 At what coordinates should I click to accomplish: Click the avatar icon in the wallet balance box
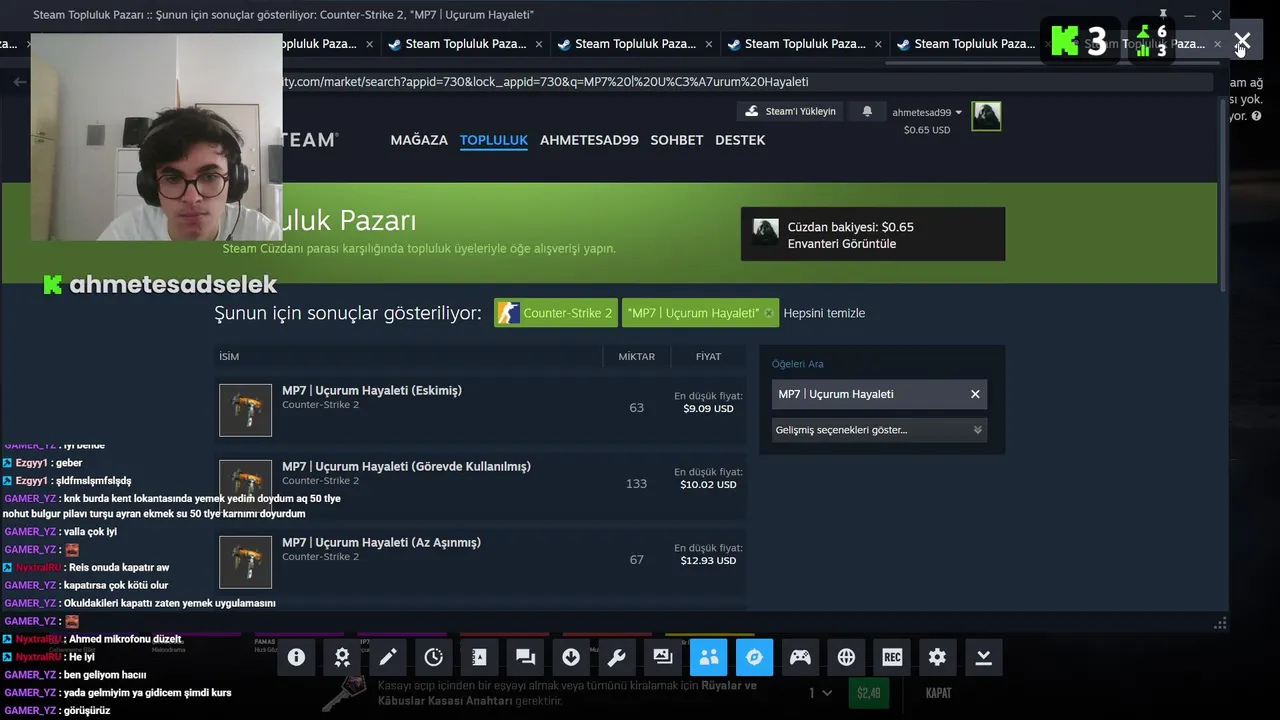[x=766, y=232]
